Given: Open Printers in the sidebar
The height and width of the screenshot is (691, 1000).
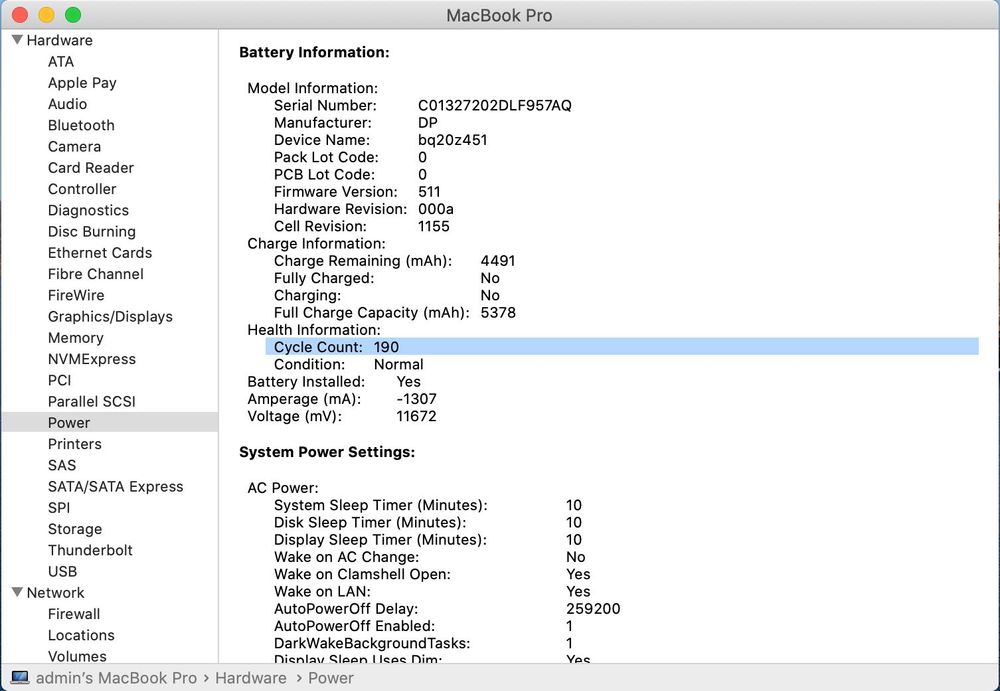Looking at the screenshot, I should (x=74, y=444).
